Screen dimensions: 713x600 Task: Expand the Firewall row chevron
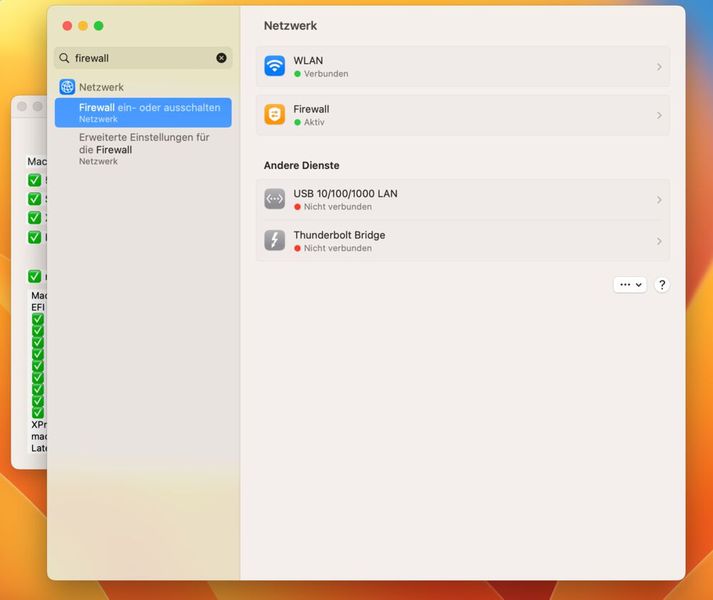pyautogui.click(x=659, y=115)
